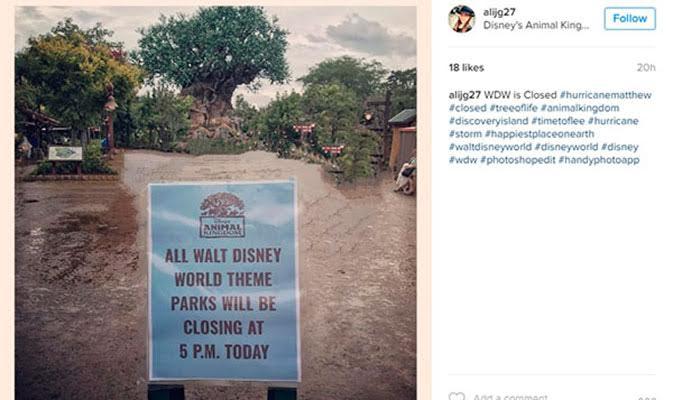Click alijg27 username in the caption
673x400 pixels.
pos(464,95)
